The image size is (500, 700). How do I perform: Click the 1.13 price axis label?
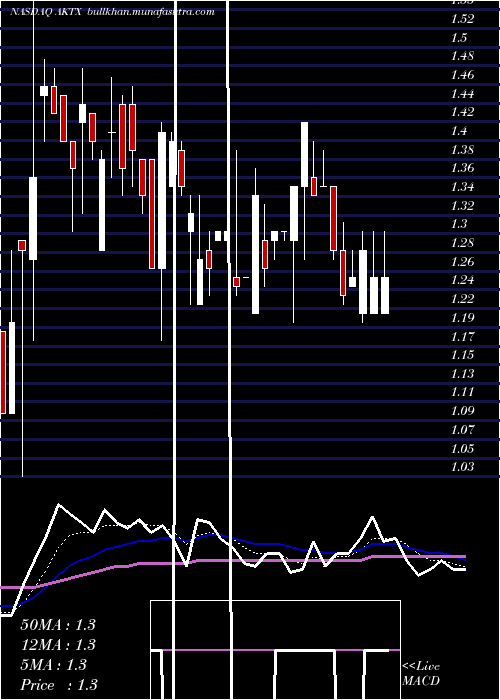point(462,374)
